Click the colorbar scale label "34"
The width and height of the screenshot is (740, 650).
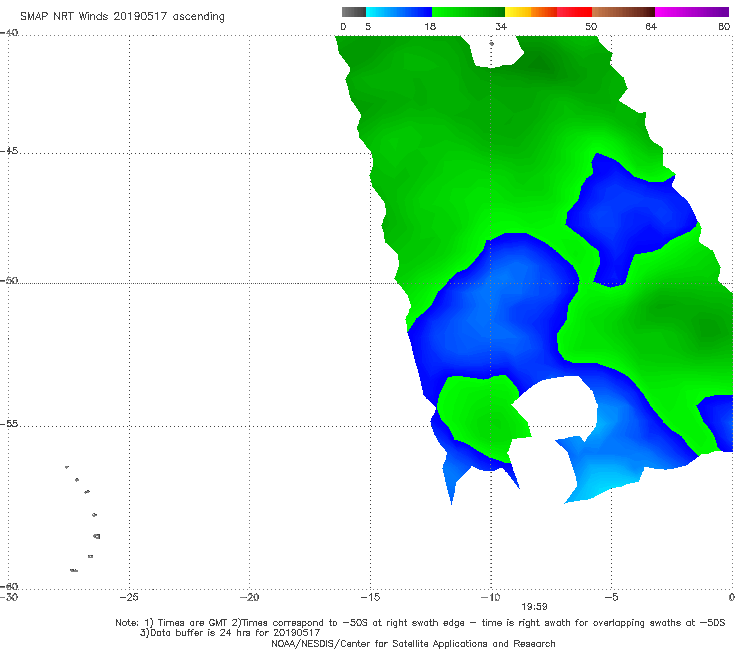click(501, 27)
